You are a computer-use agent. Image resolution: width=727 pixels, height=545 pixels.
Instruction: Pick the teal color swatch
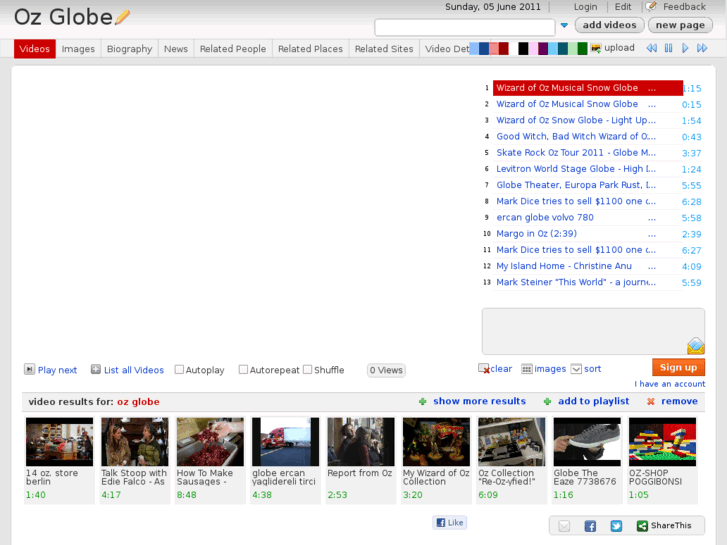click(x=563, y=48)
